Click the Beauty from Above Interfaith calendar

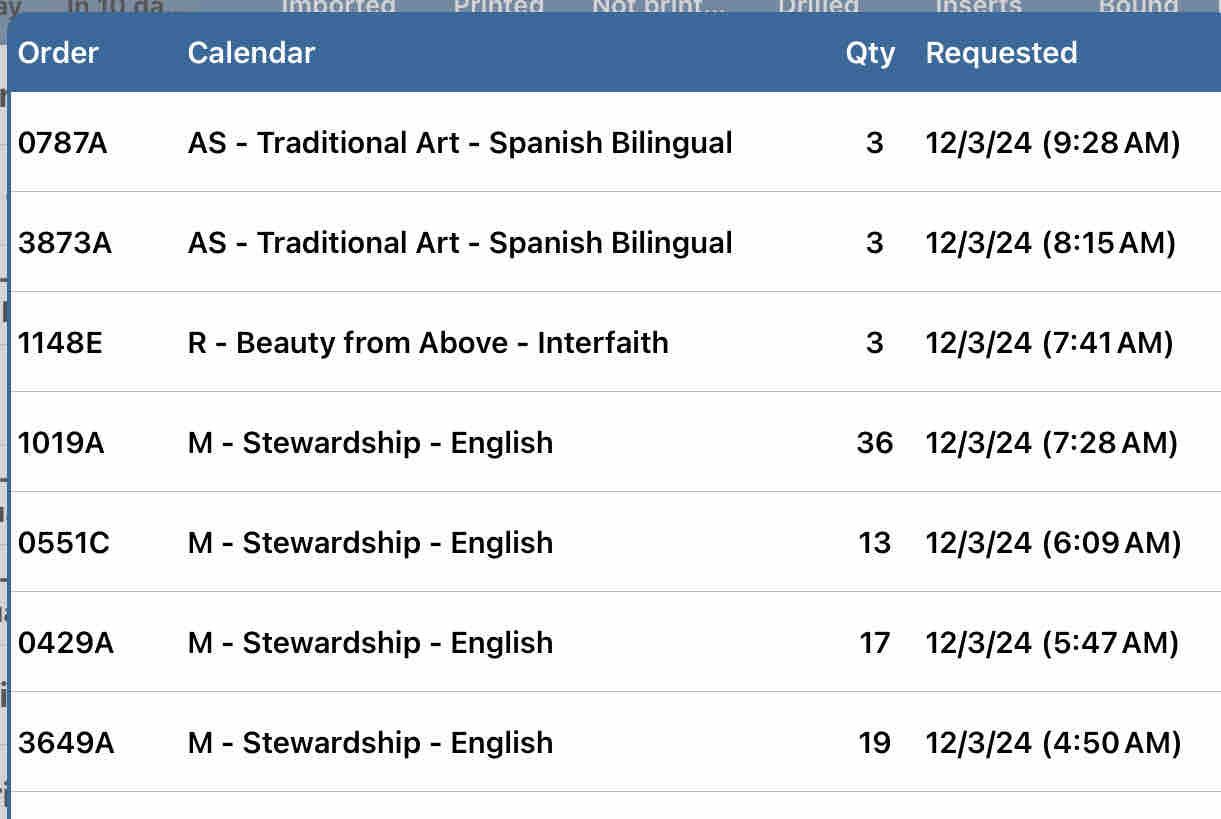(428, 343)
